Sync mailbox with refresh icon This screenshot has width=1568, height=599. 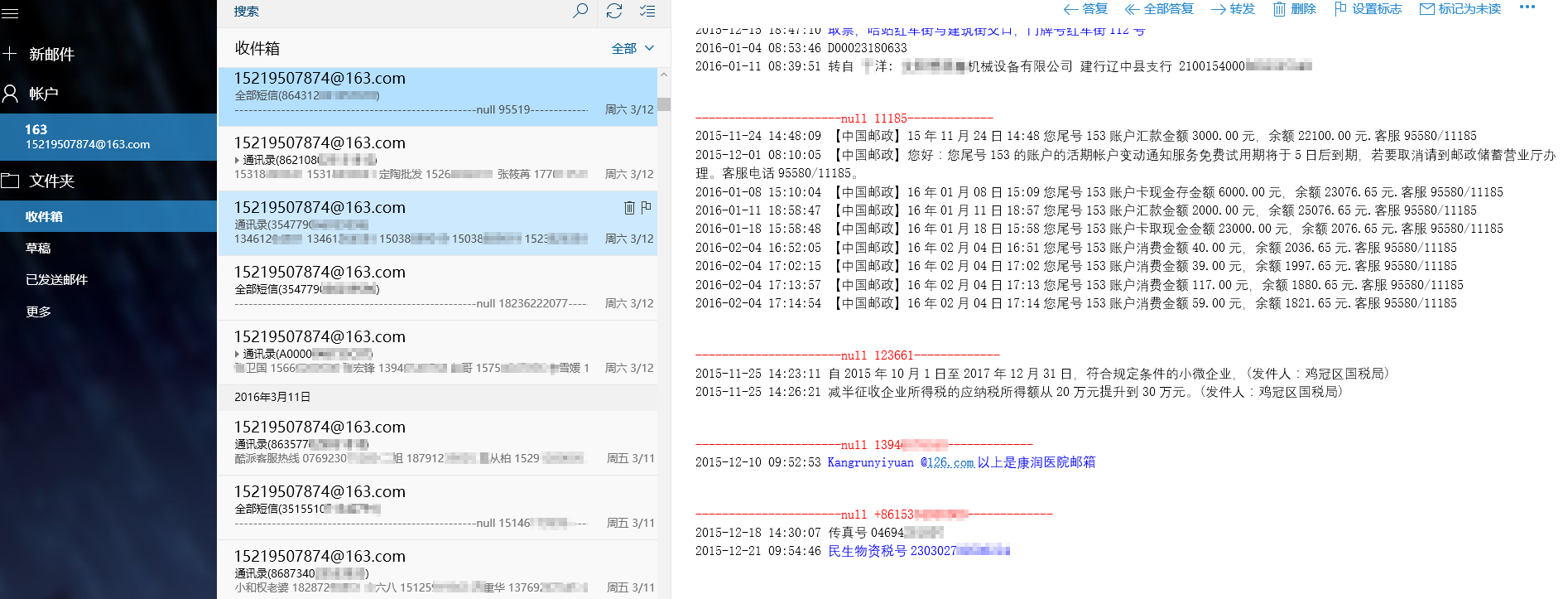tap(614, 11)
